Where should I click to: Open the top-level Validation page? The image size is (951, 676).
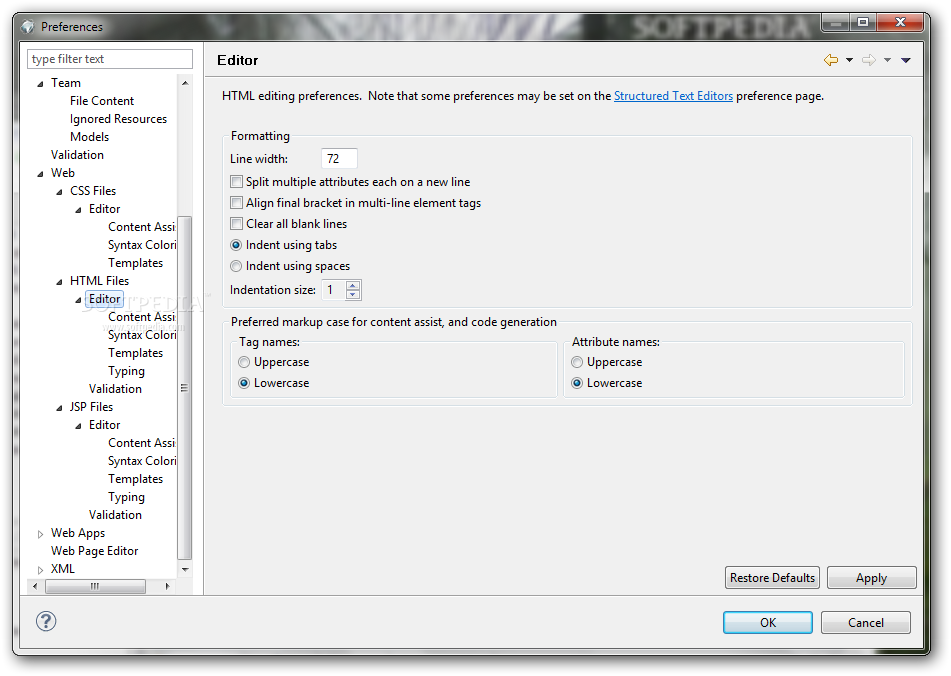click(x=77, y=155)
